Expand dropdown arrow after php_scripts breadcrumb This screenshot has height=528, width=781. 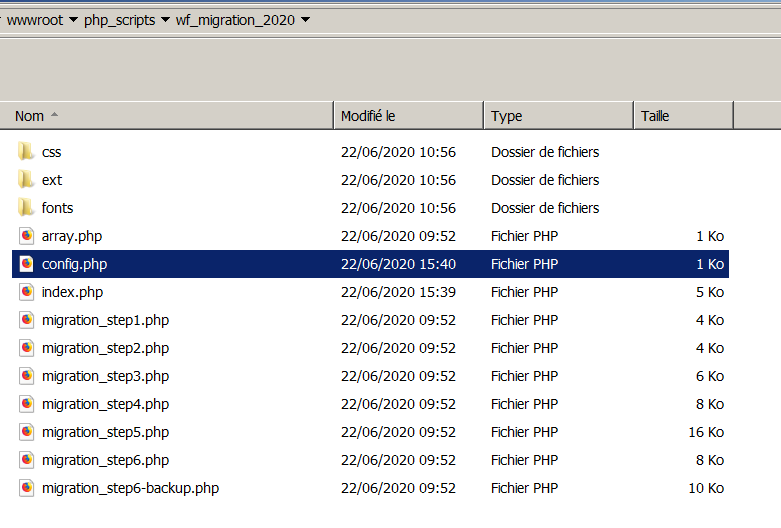pyautogui.click(x=164, y=20)
